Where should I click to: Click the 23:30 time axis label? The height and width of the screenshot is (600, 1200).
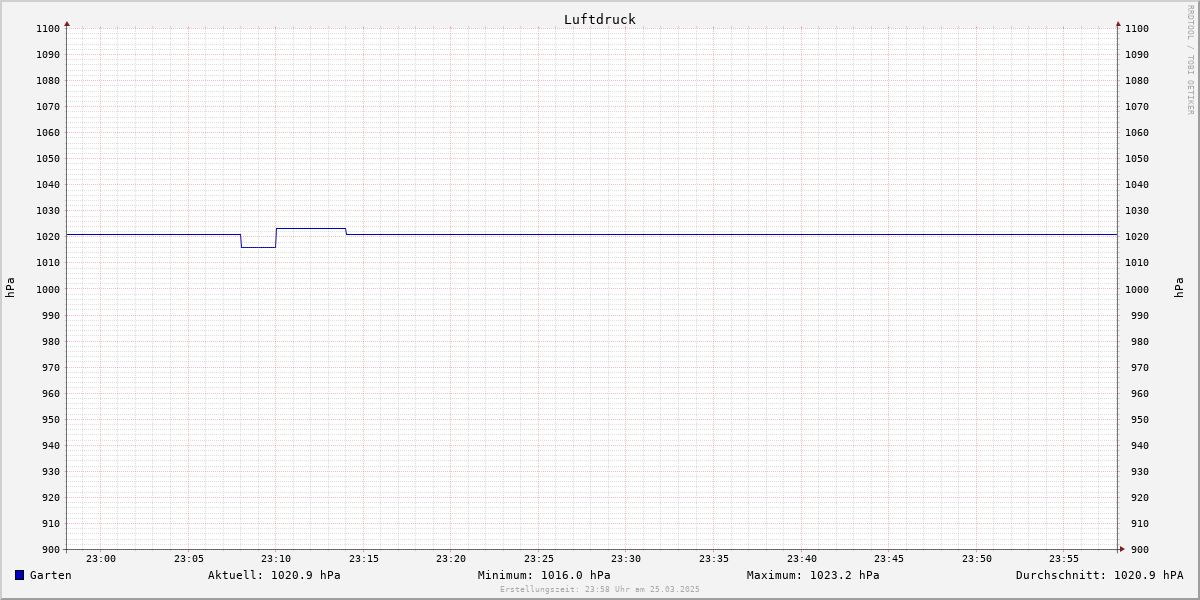(x=626, y=559)
